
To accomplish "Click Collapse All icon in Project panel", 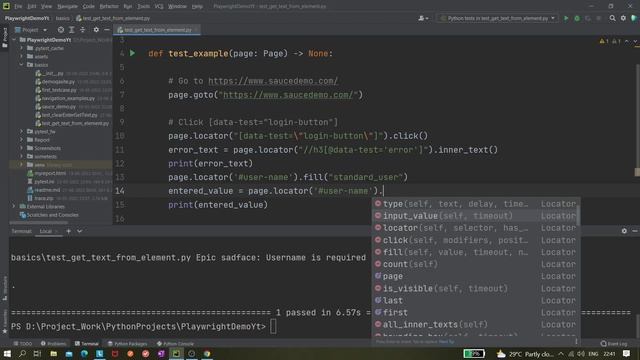I will tap(82, 30).
